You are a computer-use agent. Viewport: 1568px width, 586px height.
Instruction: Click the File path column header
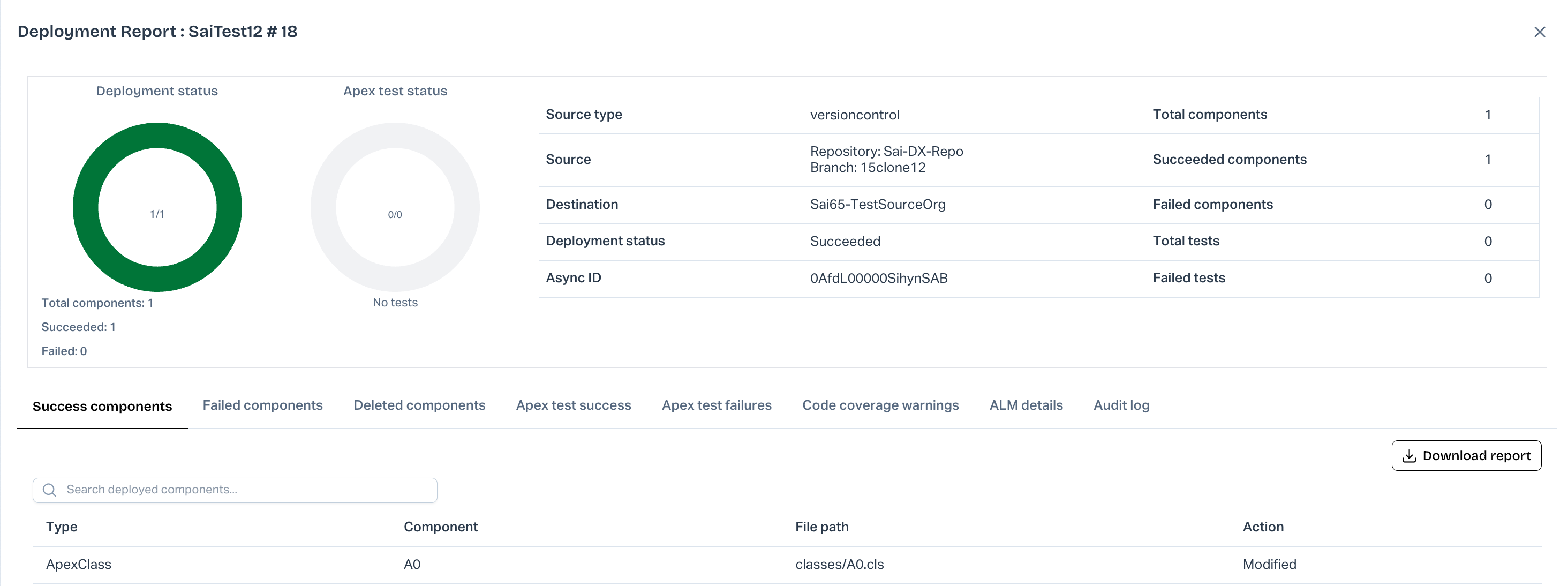[821, 527]
